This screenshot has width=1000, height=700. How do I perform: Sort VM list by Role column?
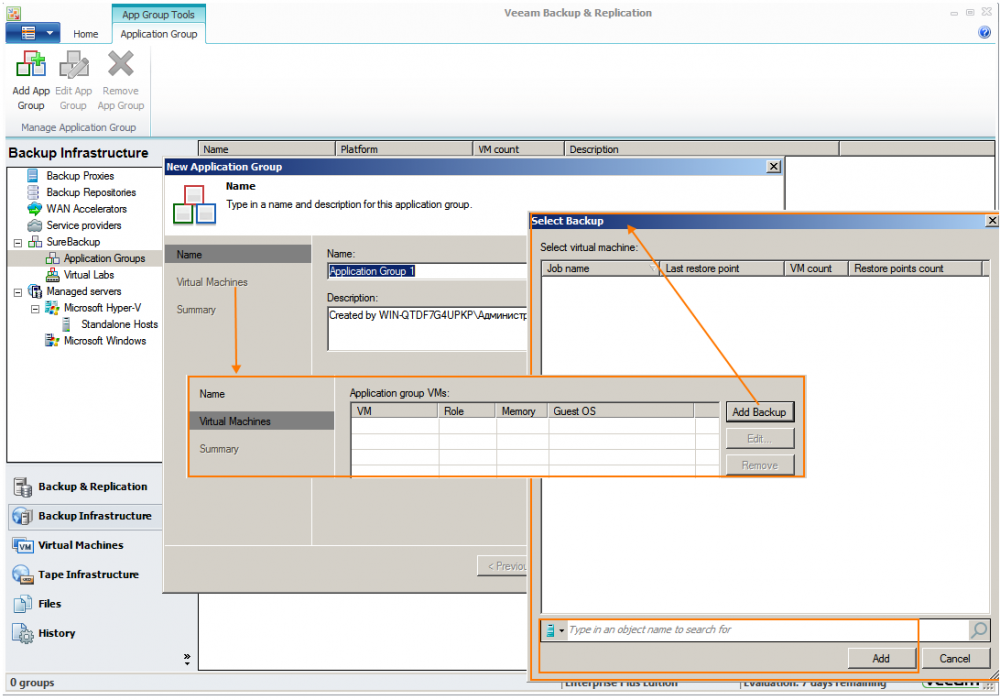coord(467,411)
